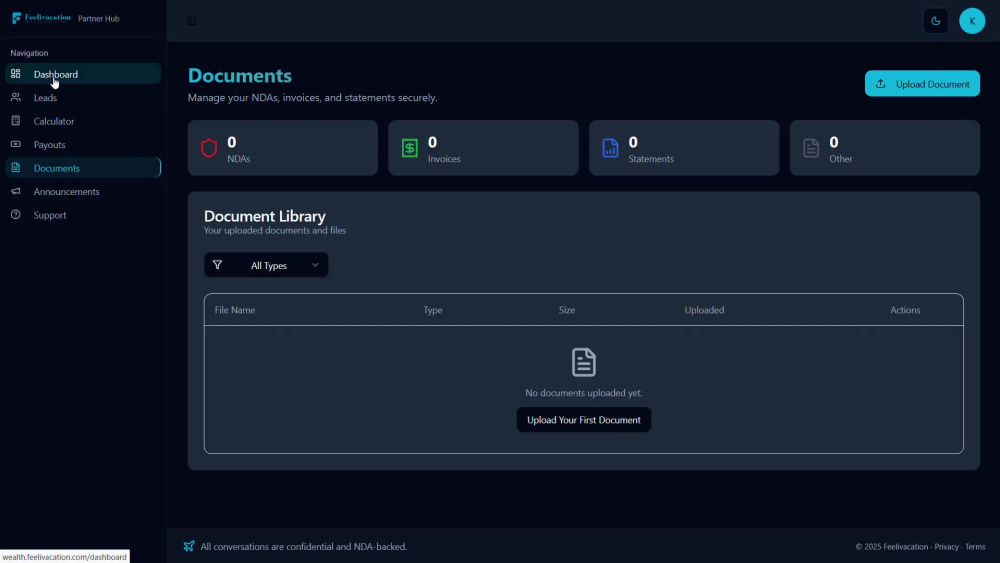Click the Other count card
Screen dimensions: 1000x563
click(885, 148)
